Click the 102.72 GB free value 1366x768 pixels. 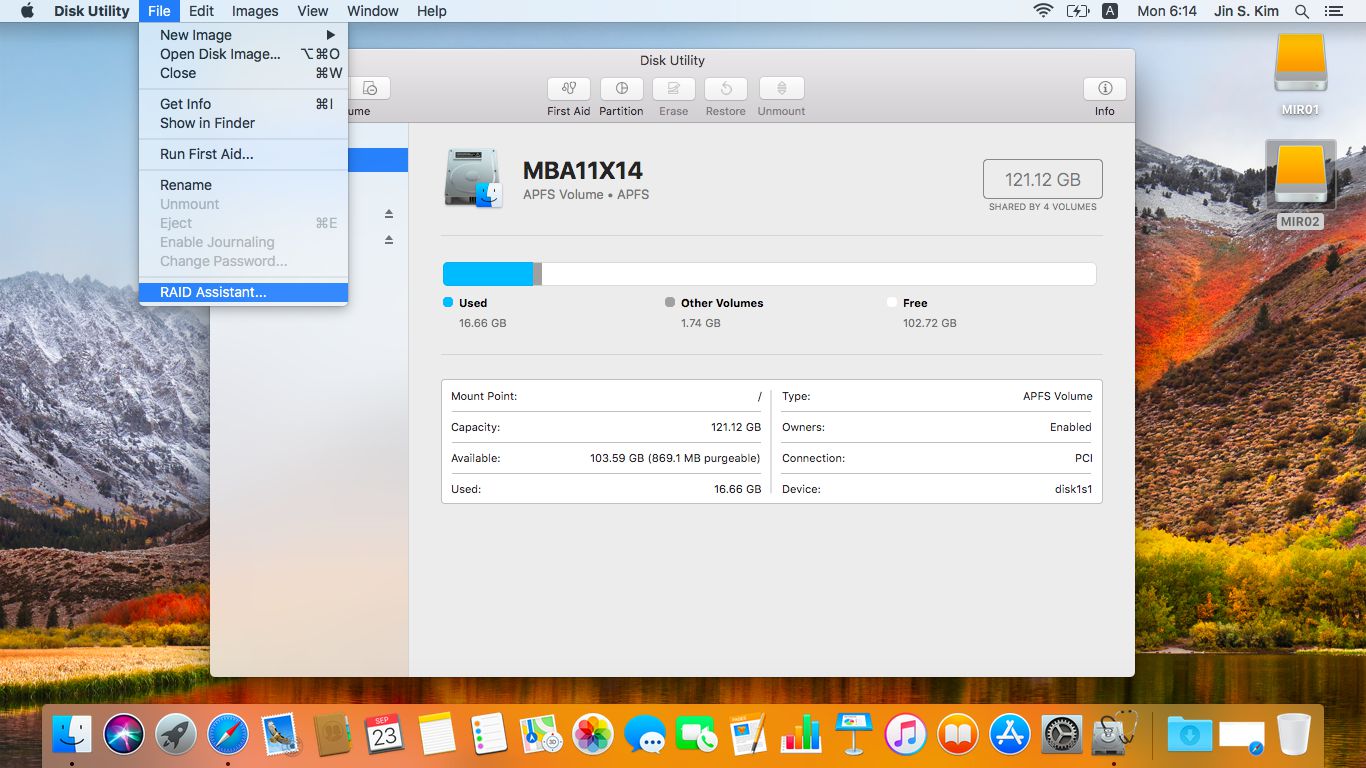pyautogui.click(x=930, y=323)
